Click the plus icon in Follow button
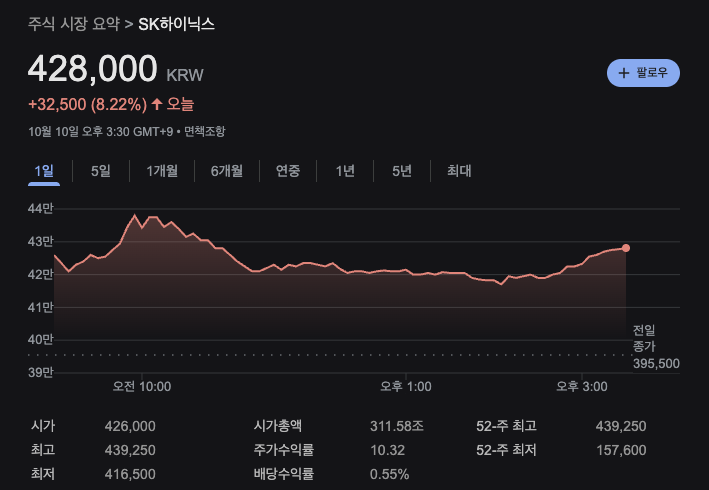 [624, 73]
